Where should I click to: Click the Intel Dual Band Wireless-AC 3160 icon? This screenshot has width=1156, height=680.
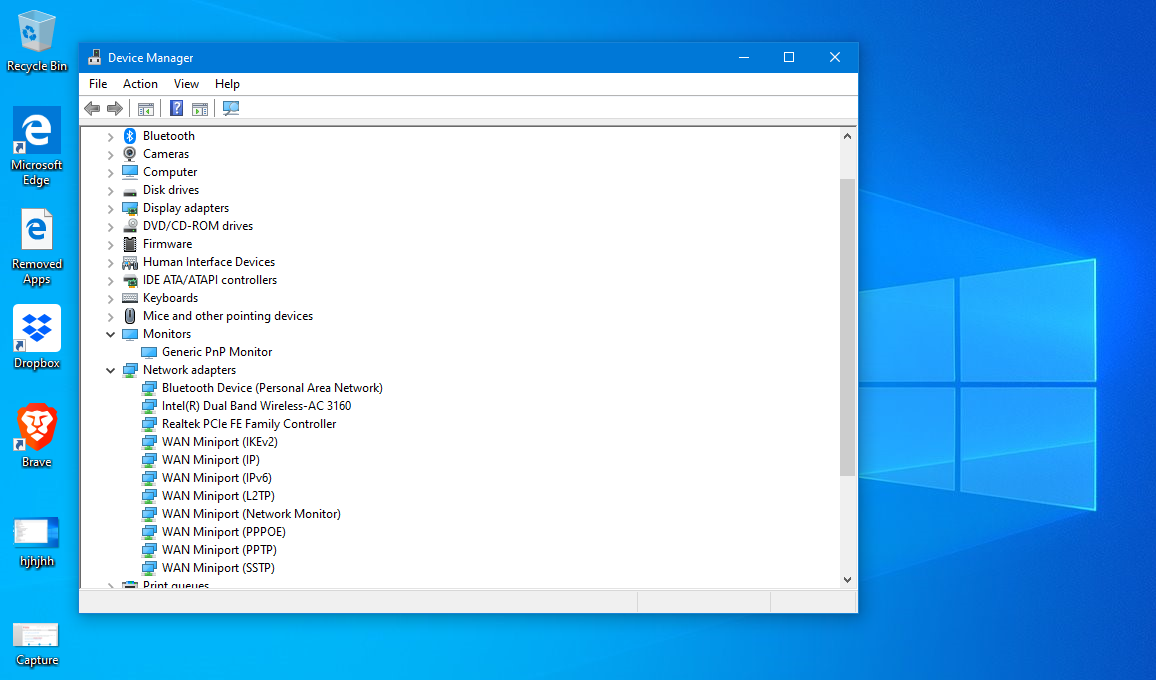pos(149,406)
